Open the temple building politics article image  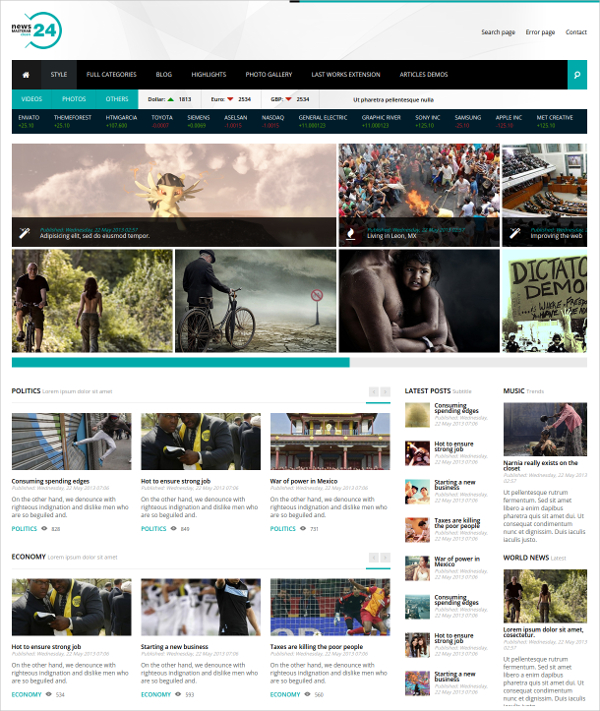point(330,441)
